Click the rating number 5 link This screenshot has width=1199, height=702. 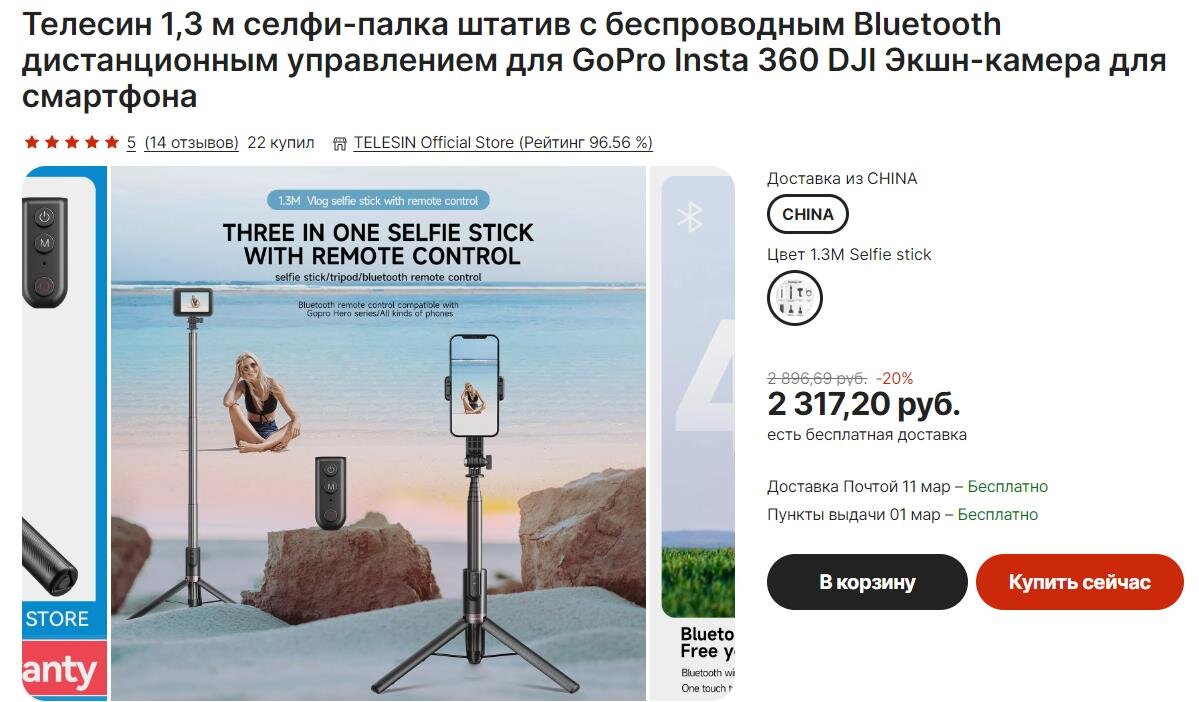(132, 142)
